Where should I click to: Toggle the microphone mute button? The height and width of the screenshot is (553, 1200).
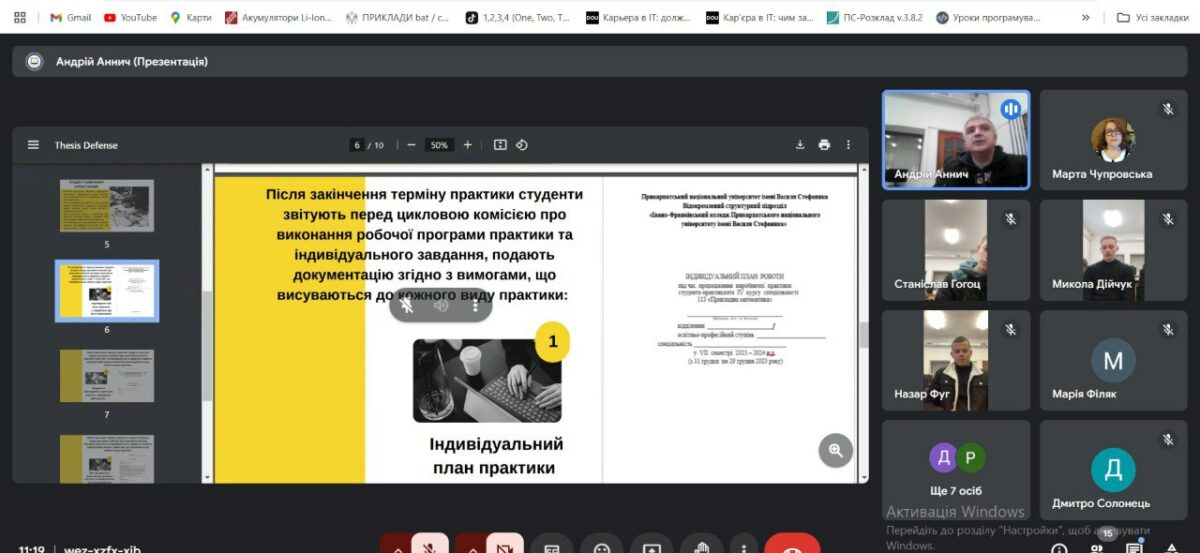(x=429, y=545)
